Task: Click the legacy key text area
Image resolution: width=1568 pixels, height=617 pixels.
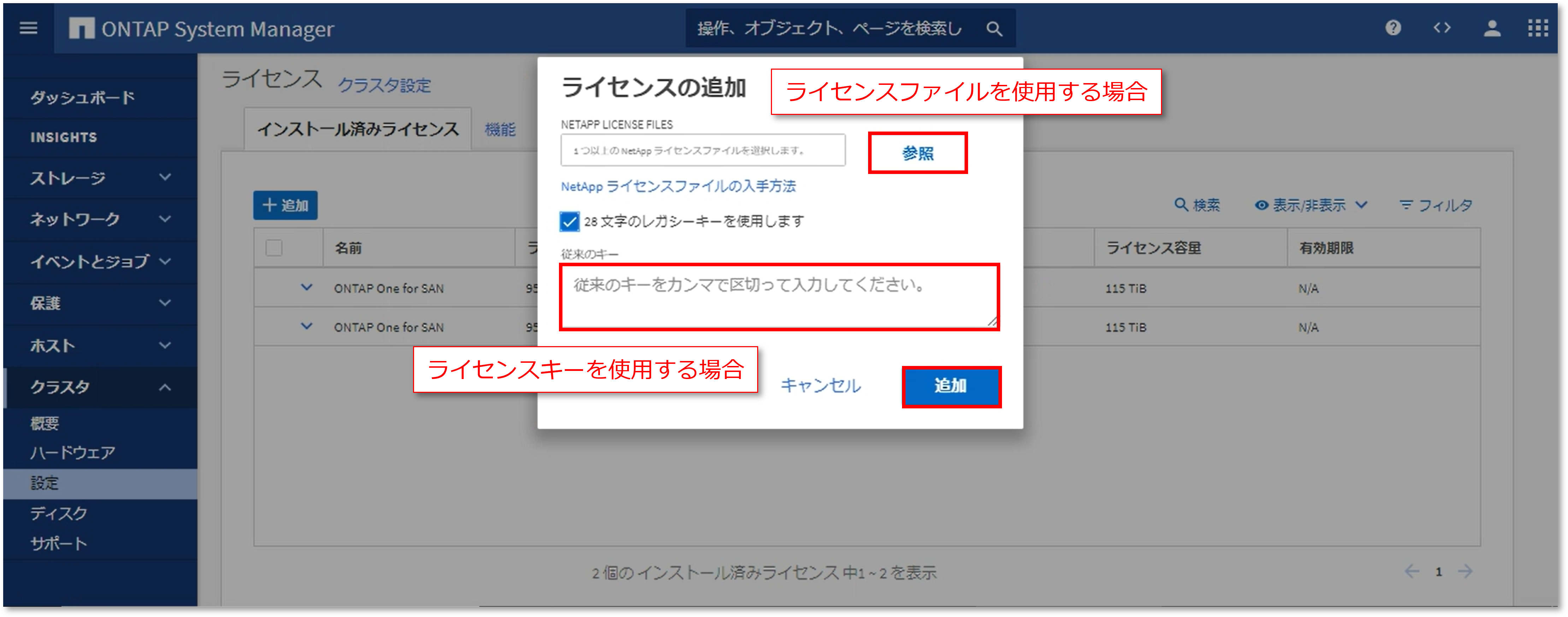Action: click(779, 297)
